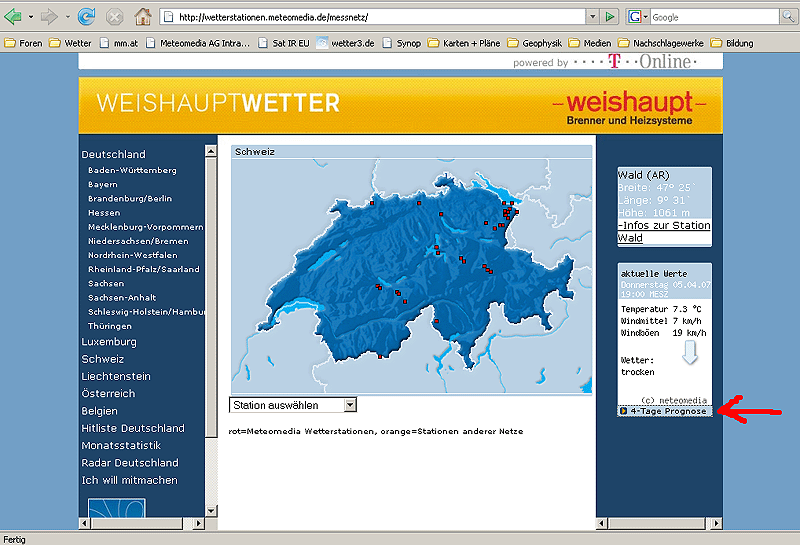Click Ich will mitmachen
The height and width of the screenshot is (545, 800).
(130, 481)
